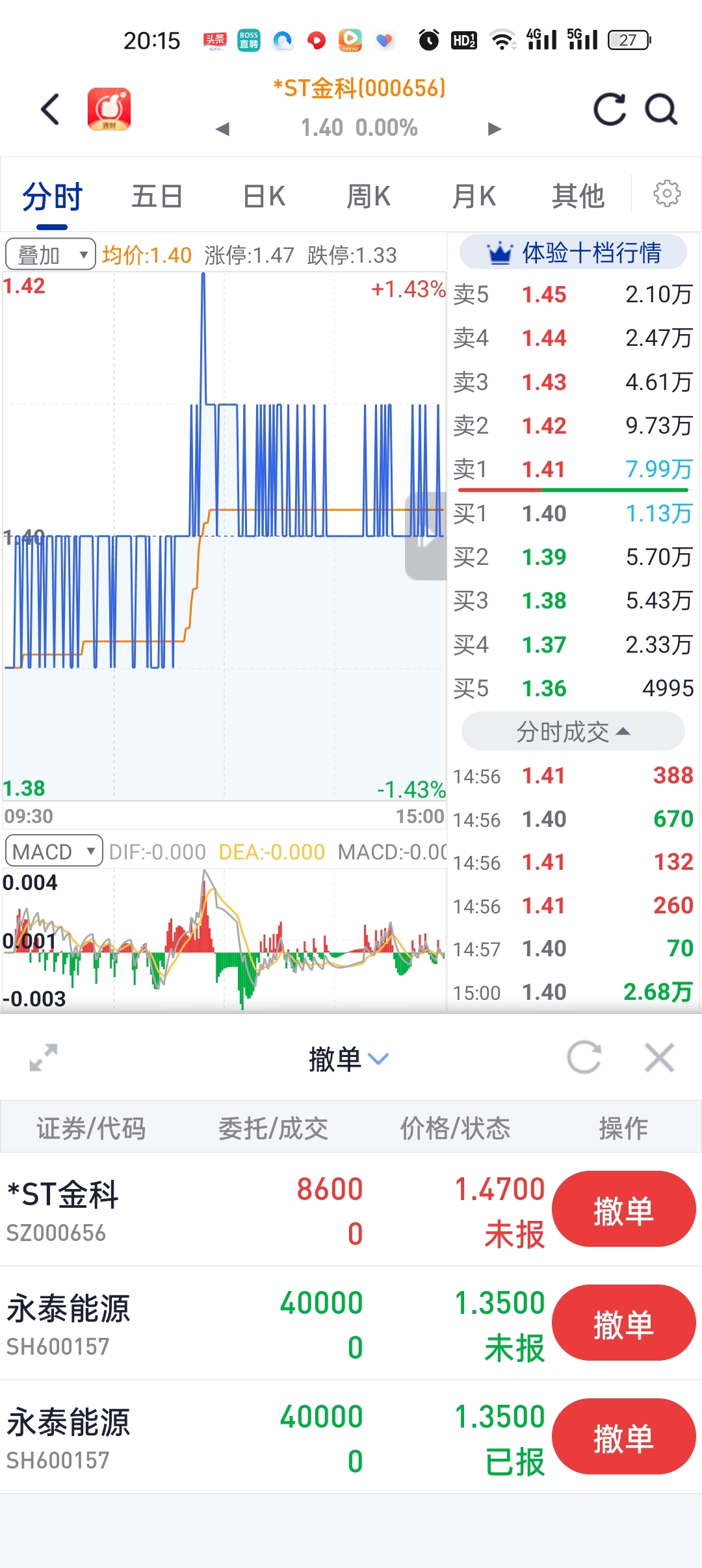Select the 买4 1.37 order row

[573, 645]
